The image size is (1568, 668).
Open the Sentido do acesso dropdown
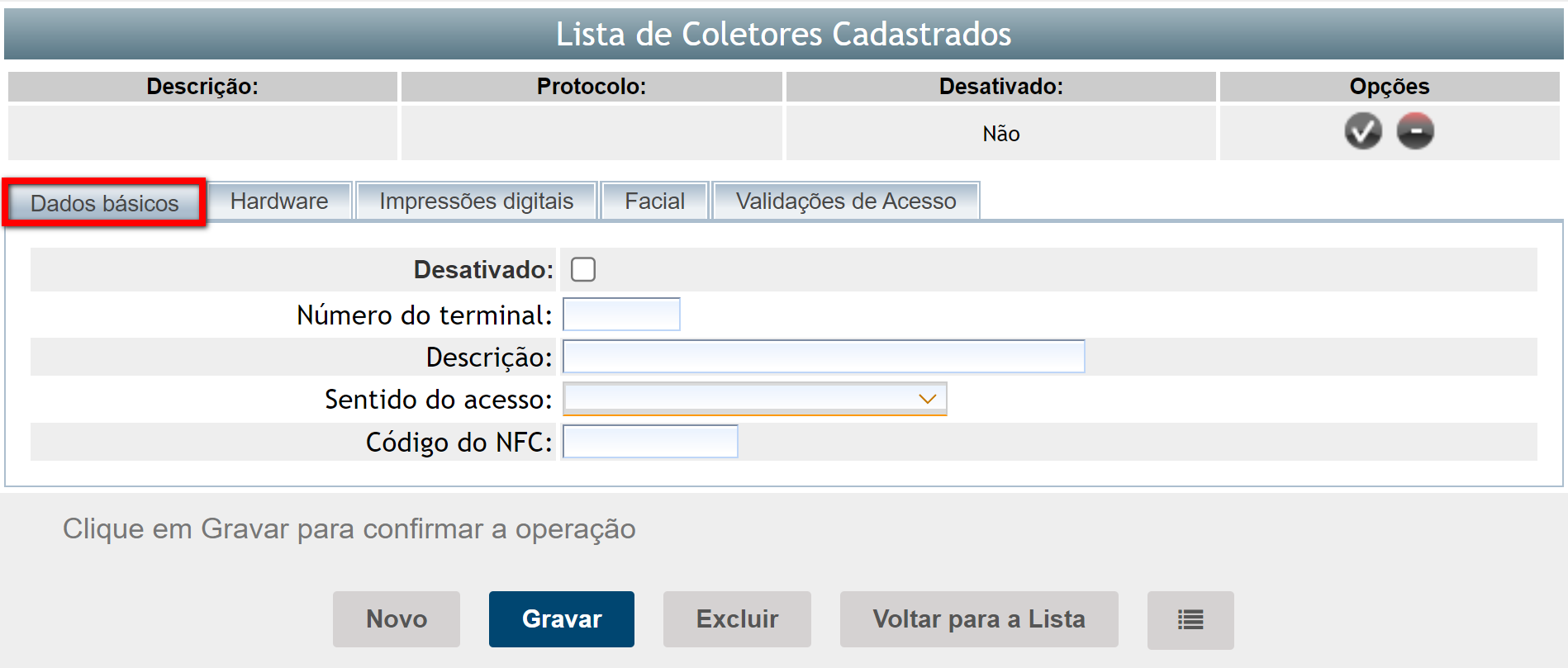tap(753, 399)
